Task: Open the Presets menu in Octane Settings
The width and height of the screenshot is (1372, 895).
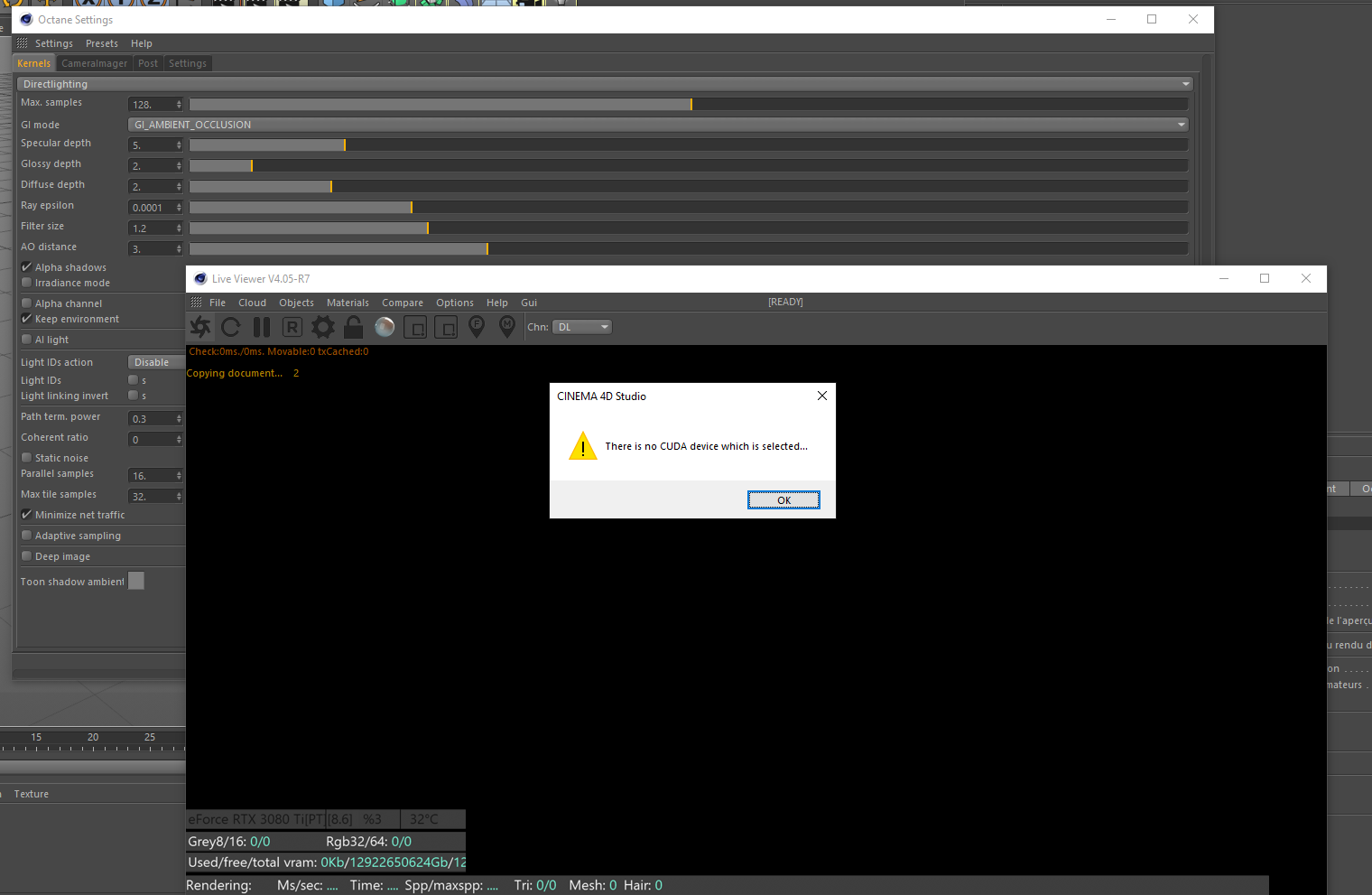Action: 102,43
